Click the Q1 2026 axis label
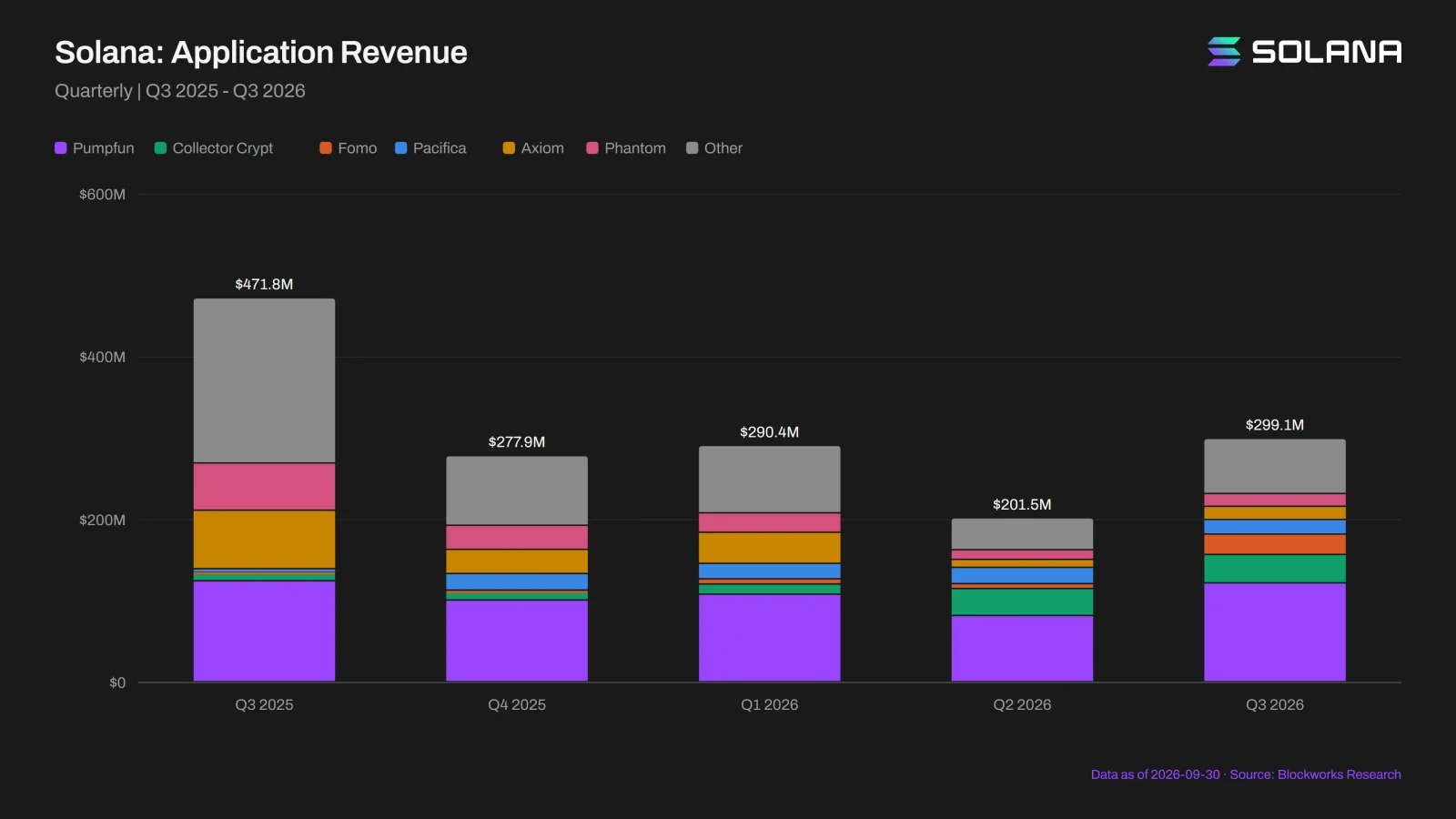The height and width of the screenshot is (819, 1456). coord(770,704)
